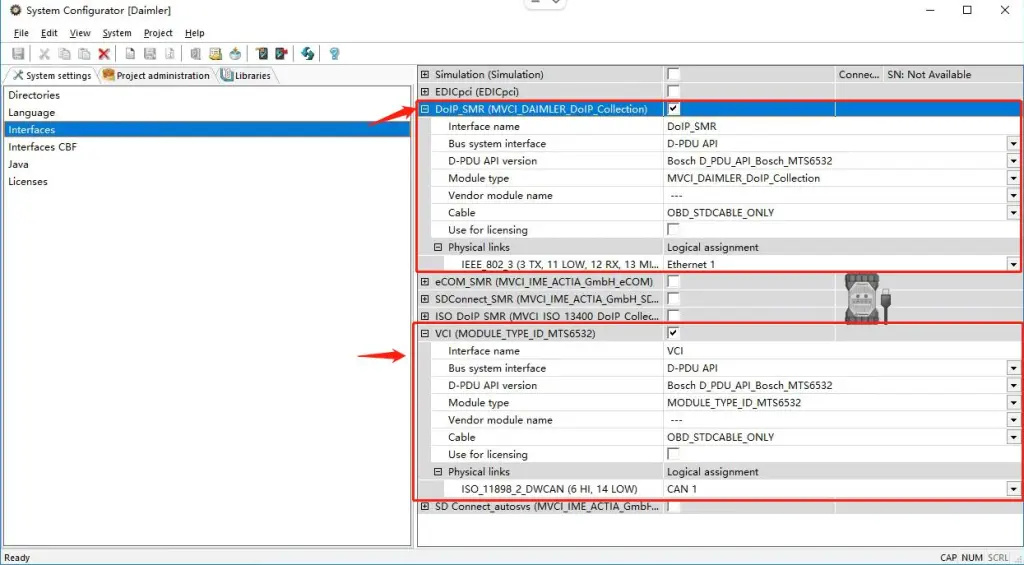The image size is (1024, 565).
Task: Click the red X delete icon
Action: click(x=104, y=54)
